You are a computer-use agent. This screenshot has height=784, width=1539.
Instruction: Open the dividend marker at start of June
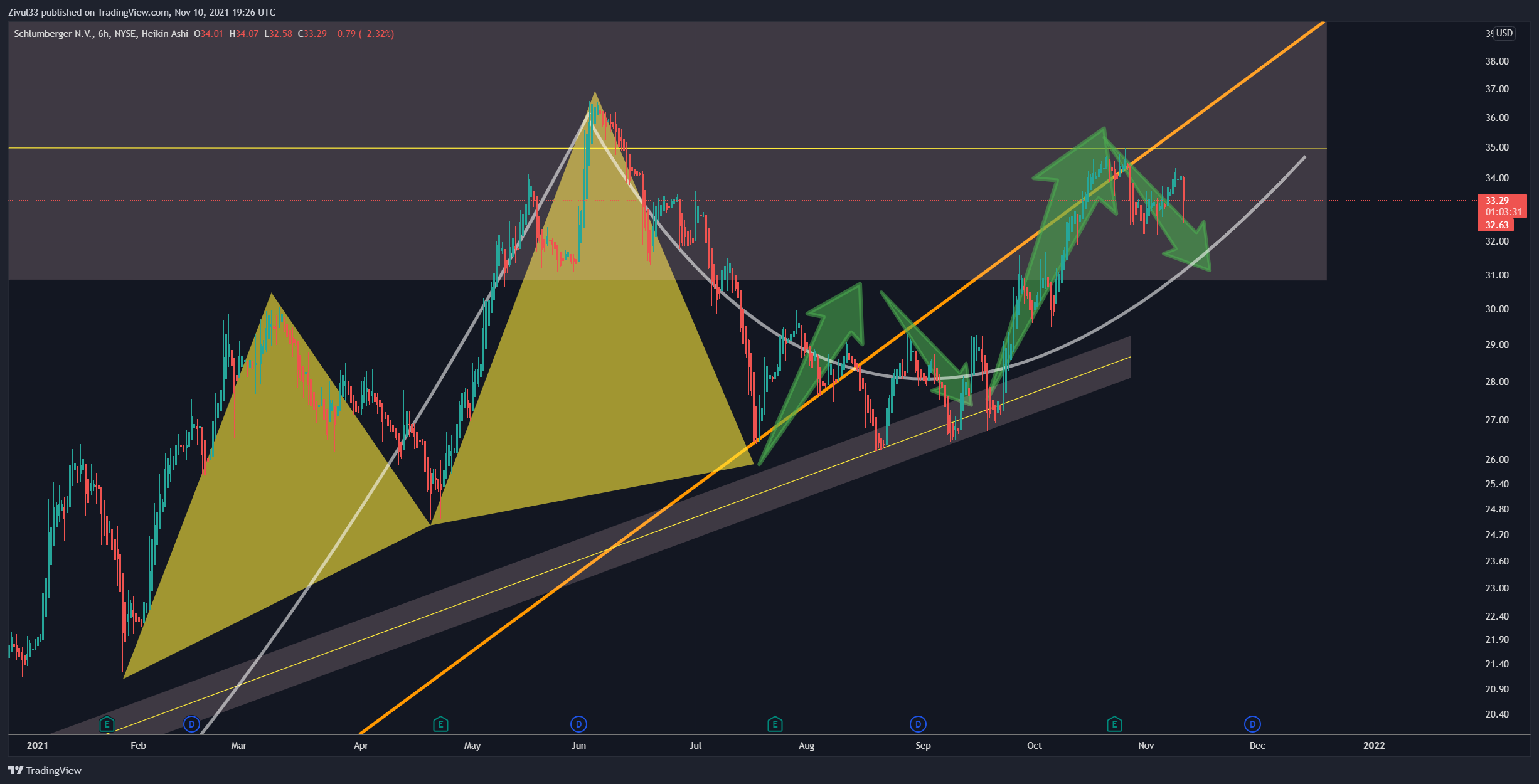click(578, 724)
